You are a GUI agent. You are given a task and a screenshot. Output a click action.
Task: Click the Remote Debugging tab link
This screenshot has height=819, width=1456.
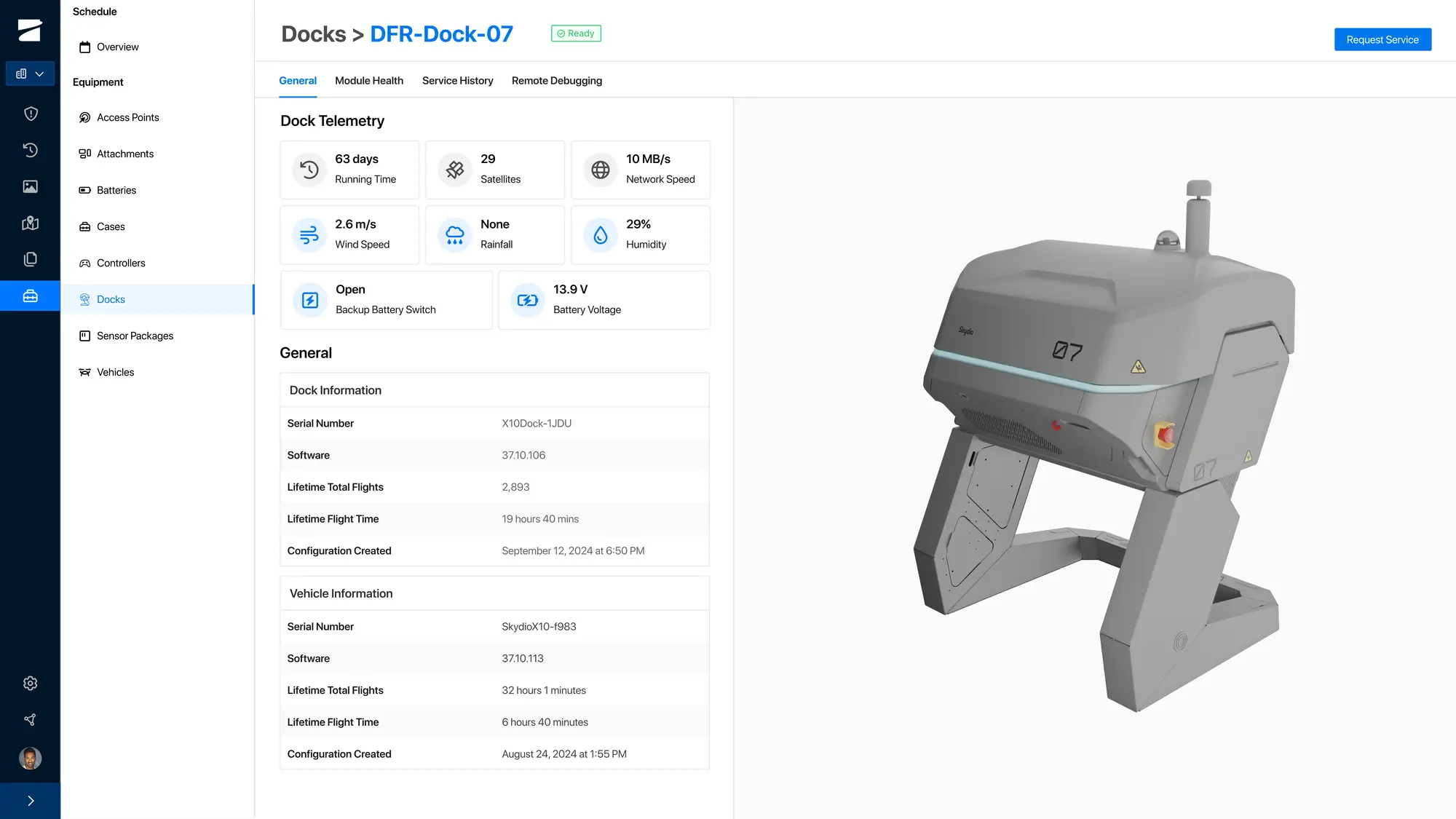(x=556, y=80)
